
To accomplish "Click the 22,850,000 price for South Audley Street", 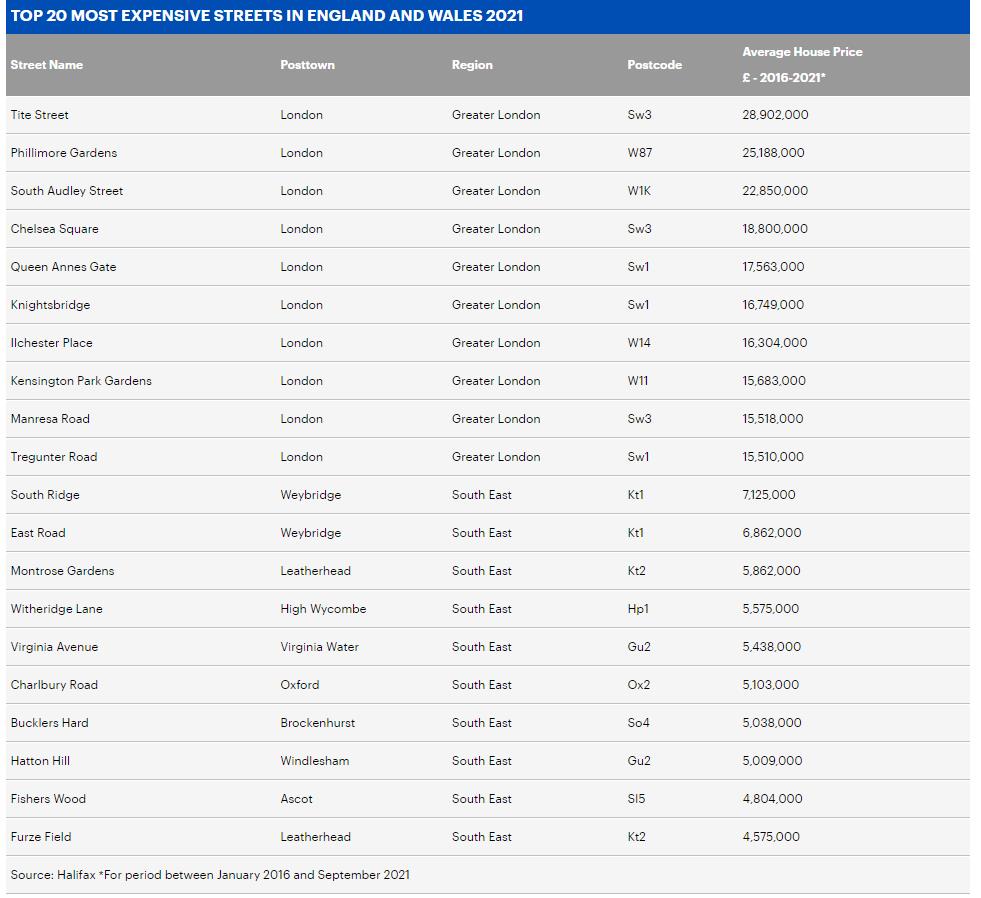I will [774, 191].
